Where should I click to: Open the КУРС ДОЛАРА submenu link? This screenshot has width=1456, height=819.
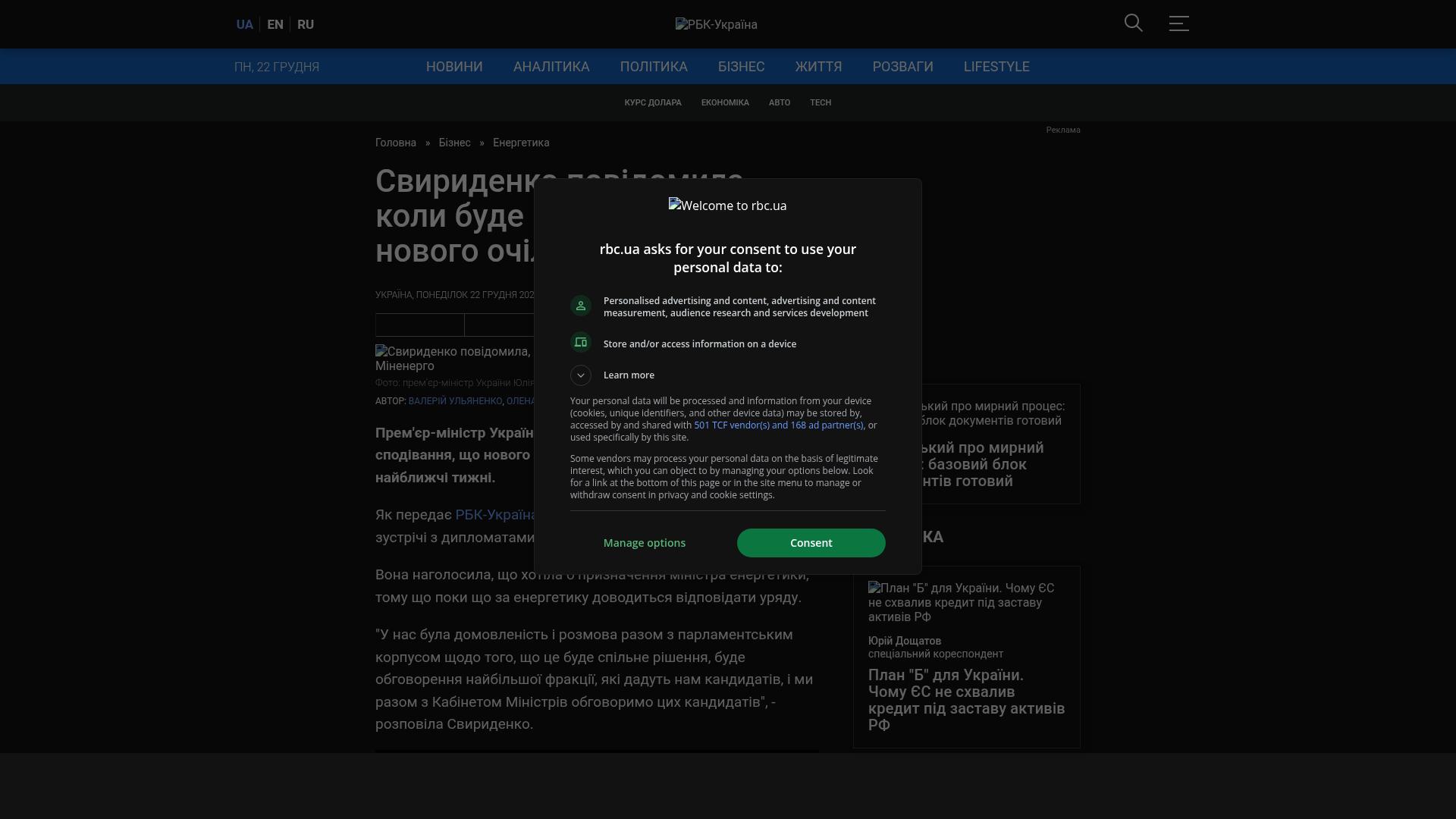pos(652,102)
